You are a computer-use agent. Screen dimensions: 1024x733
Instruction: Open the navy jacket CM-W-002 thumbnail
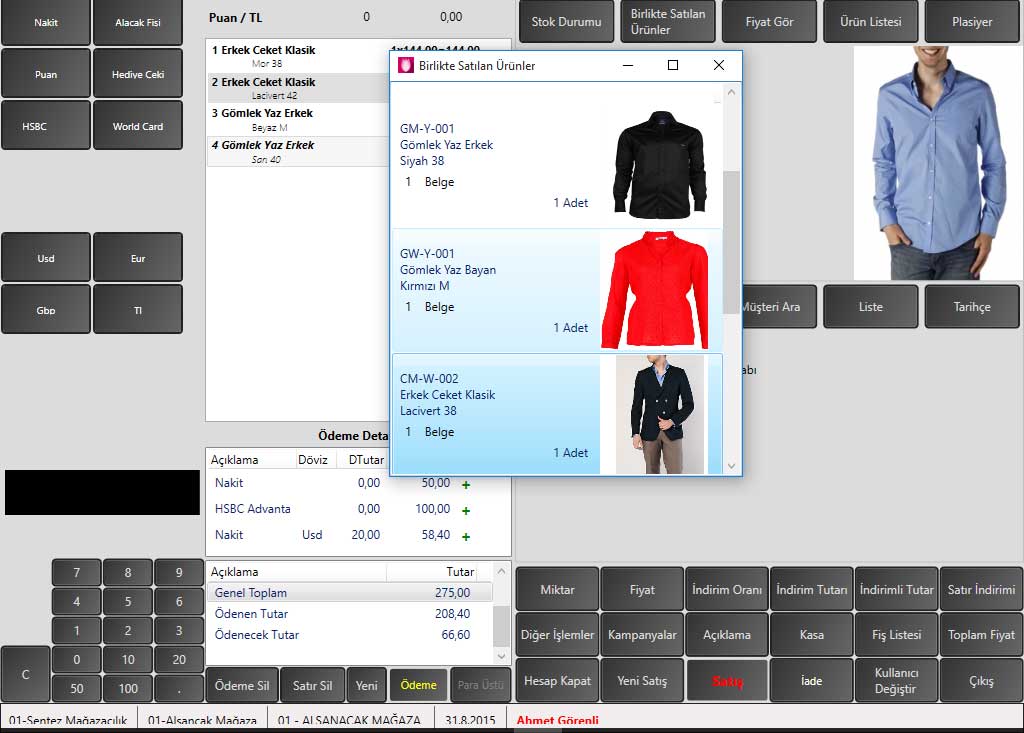click(x=660, y=414)
